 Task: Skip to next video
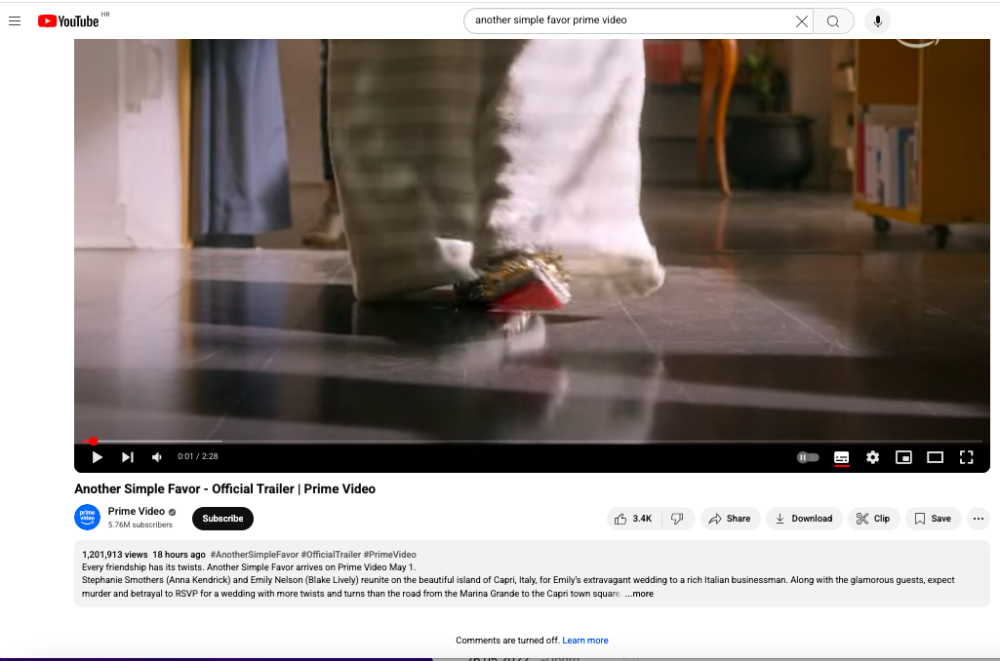pos(128,457)
